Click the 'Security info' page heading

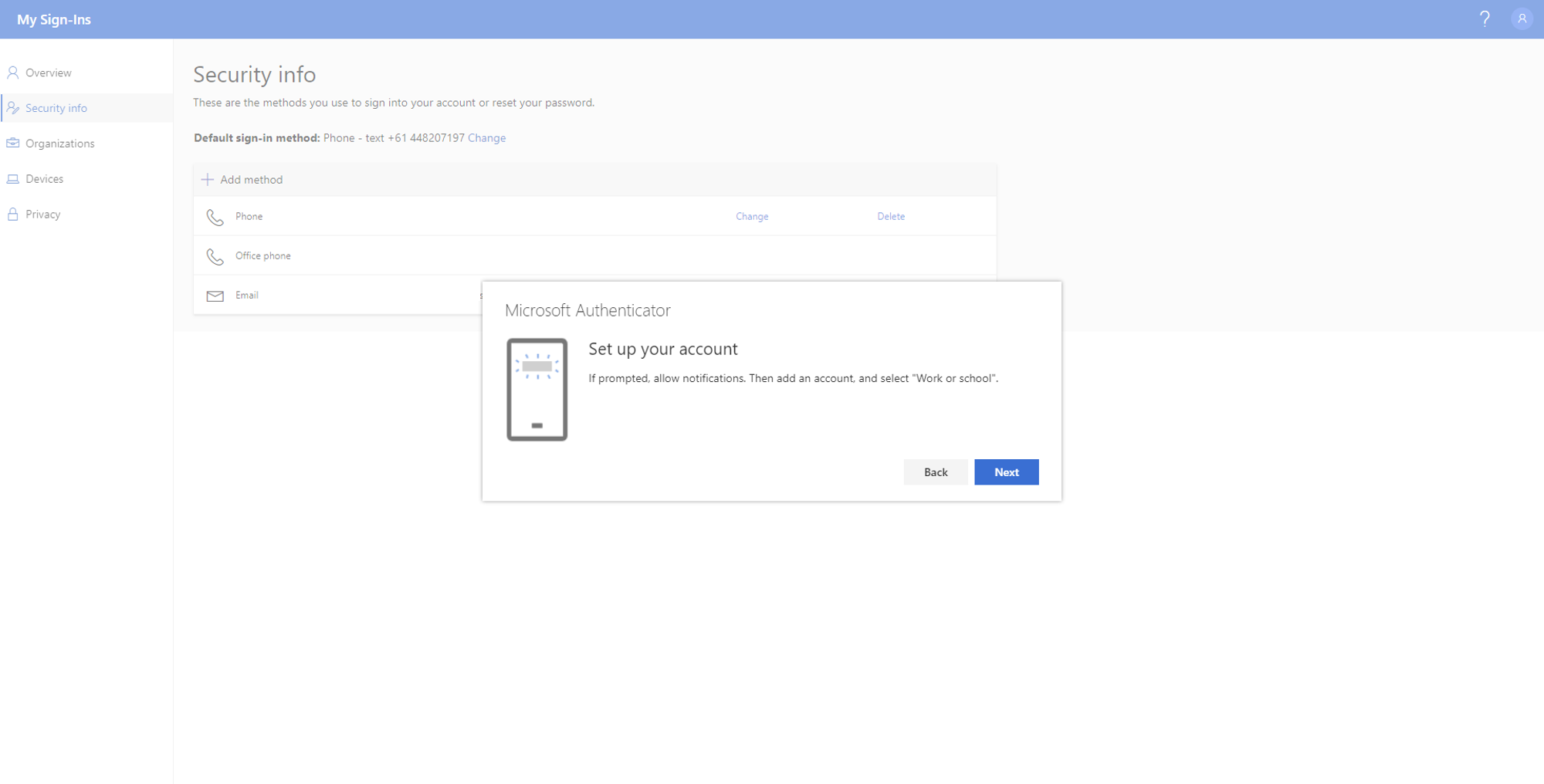254,75
